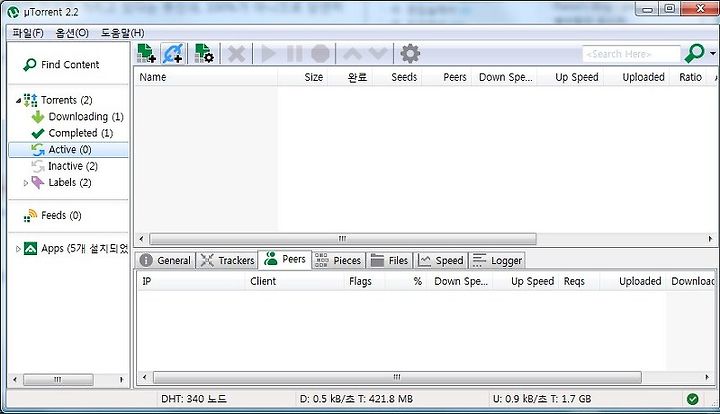The width and height of the screenshot is (720, 414).
Task: Select the Completed (1) filter
Action: click(x=73, y=133)
